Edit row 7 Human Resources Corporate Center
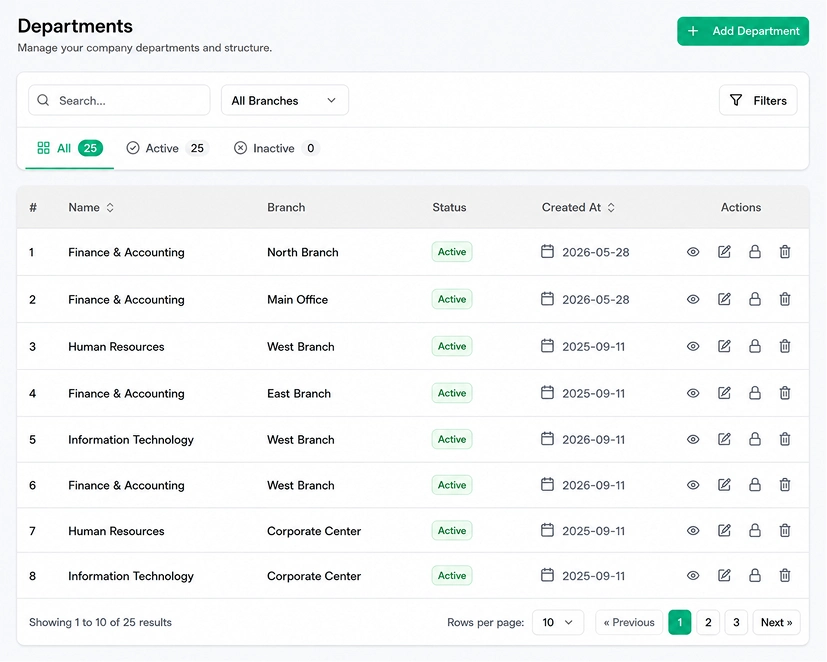The image size is (827, 662). 724,530
